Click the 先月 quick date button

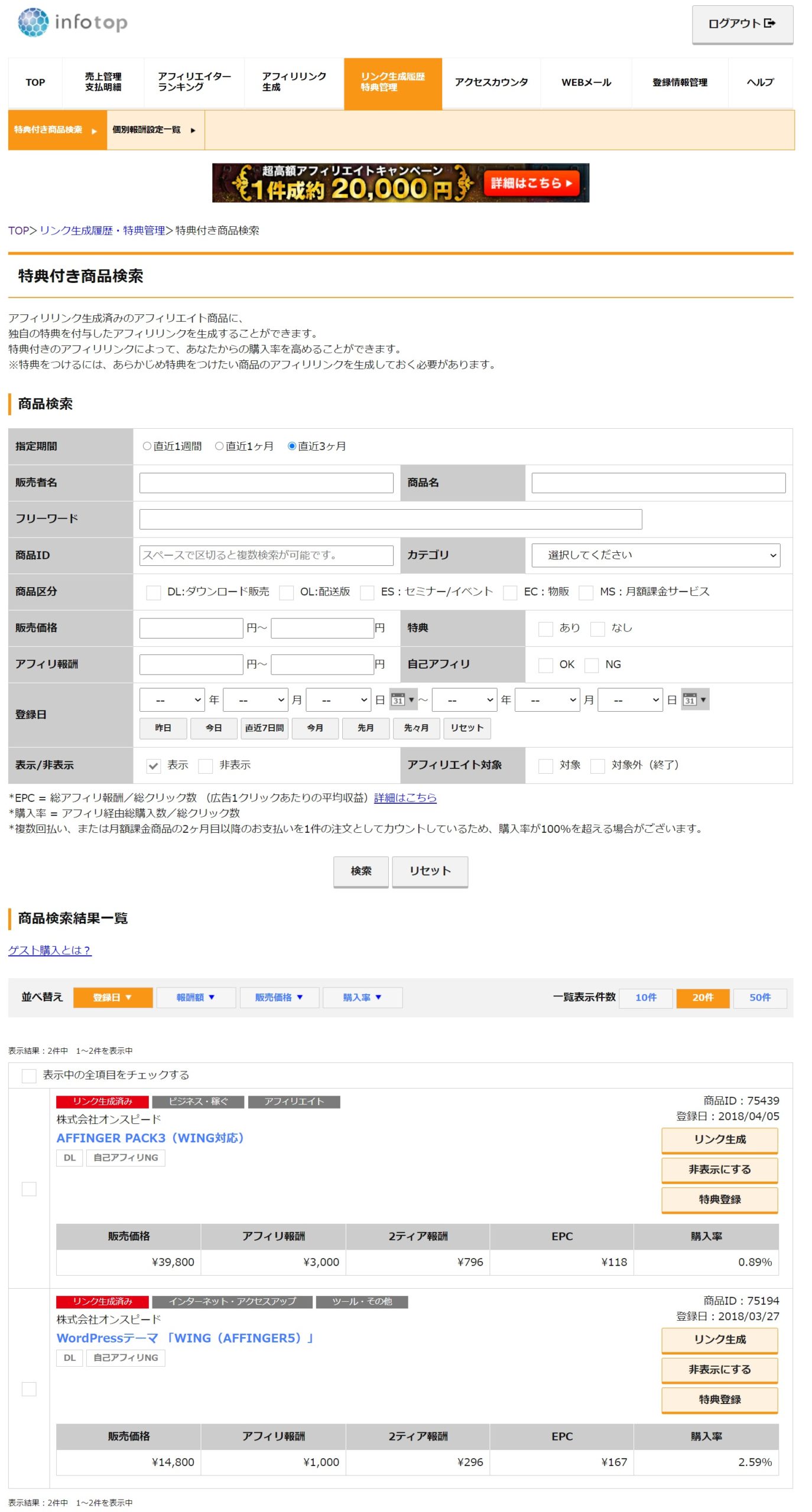click(365, 728)
